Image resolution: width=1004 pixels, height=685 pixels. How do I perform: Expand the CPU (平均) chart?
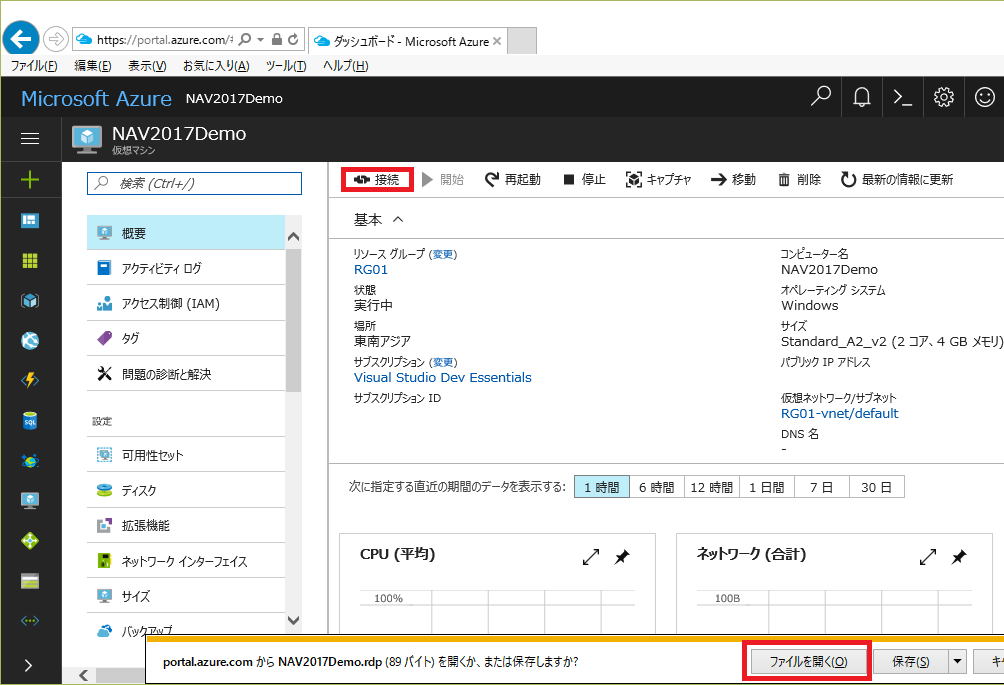click(x=591, y=557)
